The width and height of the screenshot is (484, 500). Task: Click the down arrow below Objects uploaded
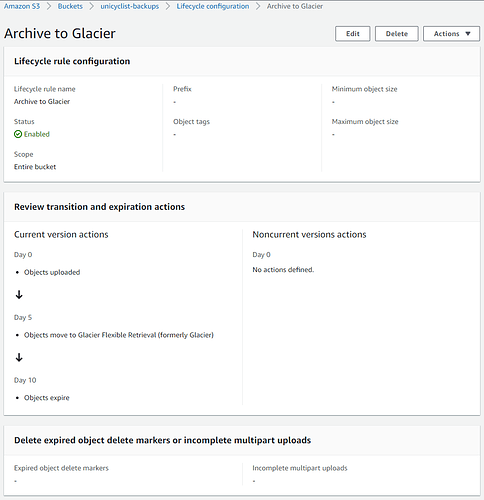click(x=19, y=295)
